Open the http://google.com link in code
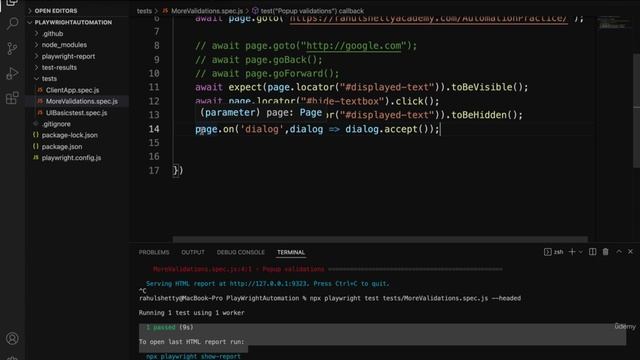 pyautogui.click(x=353, y=46)
